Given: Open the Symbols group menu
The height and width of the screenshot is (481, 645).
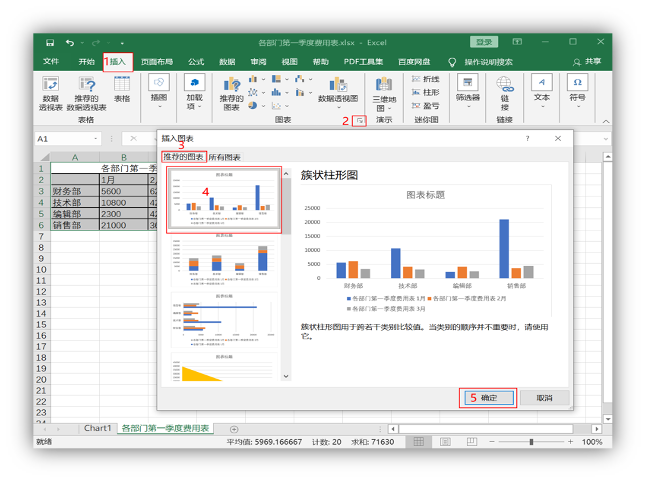Looking at the screenshot, I should point(578,91).
